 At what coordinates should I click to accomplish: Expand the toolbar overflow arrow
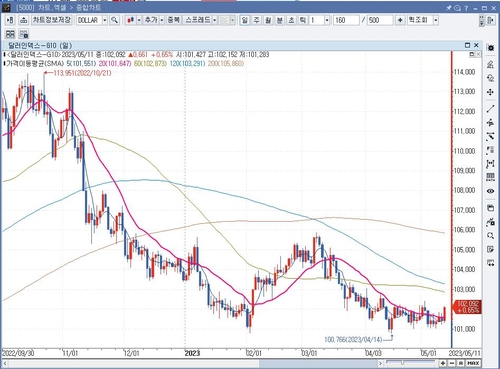[481, 21]
